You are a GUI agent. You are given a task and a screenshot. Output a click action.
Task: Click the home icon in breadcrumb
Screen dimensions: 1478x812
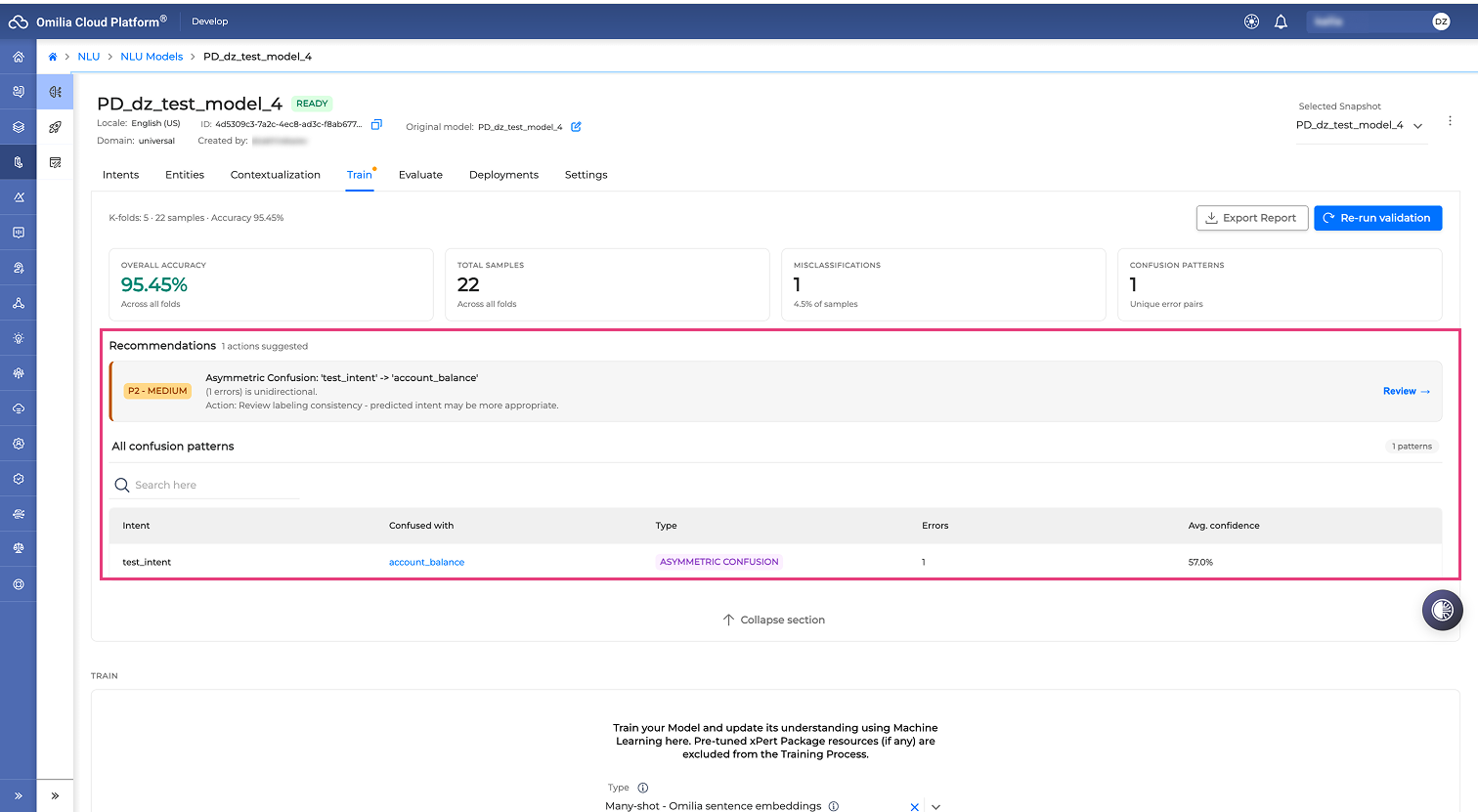[53, 57]
